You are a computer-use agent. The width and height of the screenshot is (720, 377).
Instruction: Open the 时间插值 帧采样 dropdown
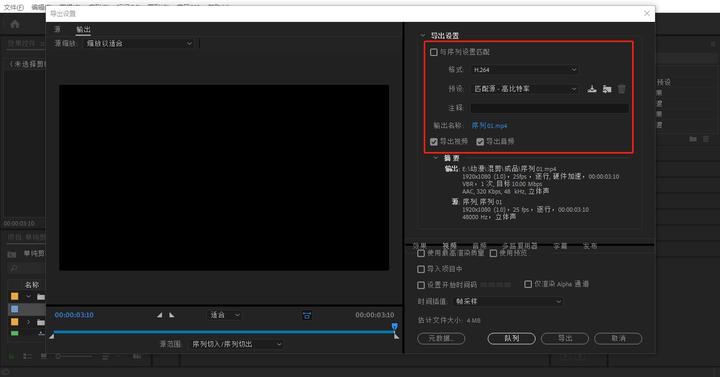click(508, 302)
